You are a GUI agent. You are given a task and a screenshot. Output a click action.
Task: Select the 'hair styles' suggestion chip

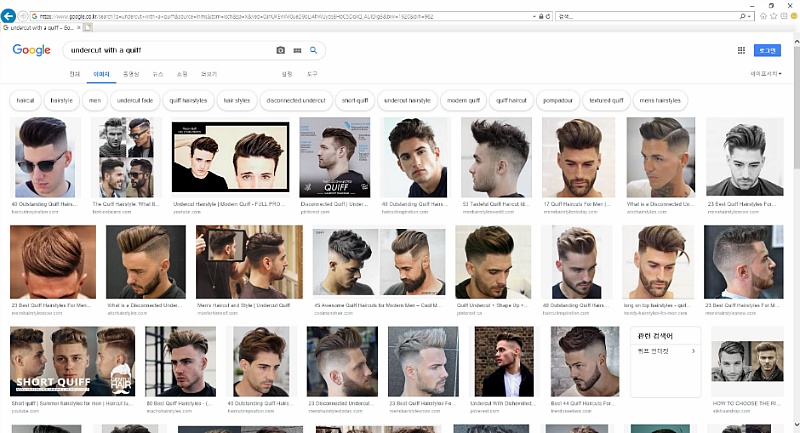coord(237,100)
